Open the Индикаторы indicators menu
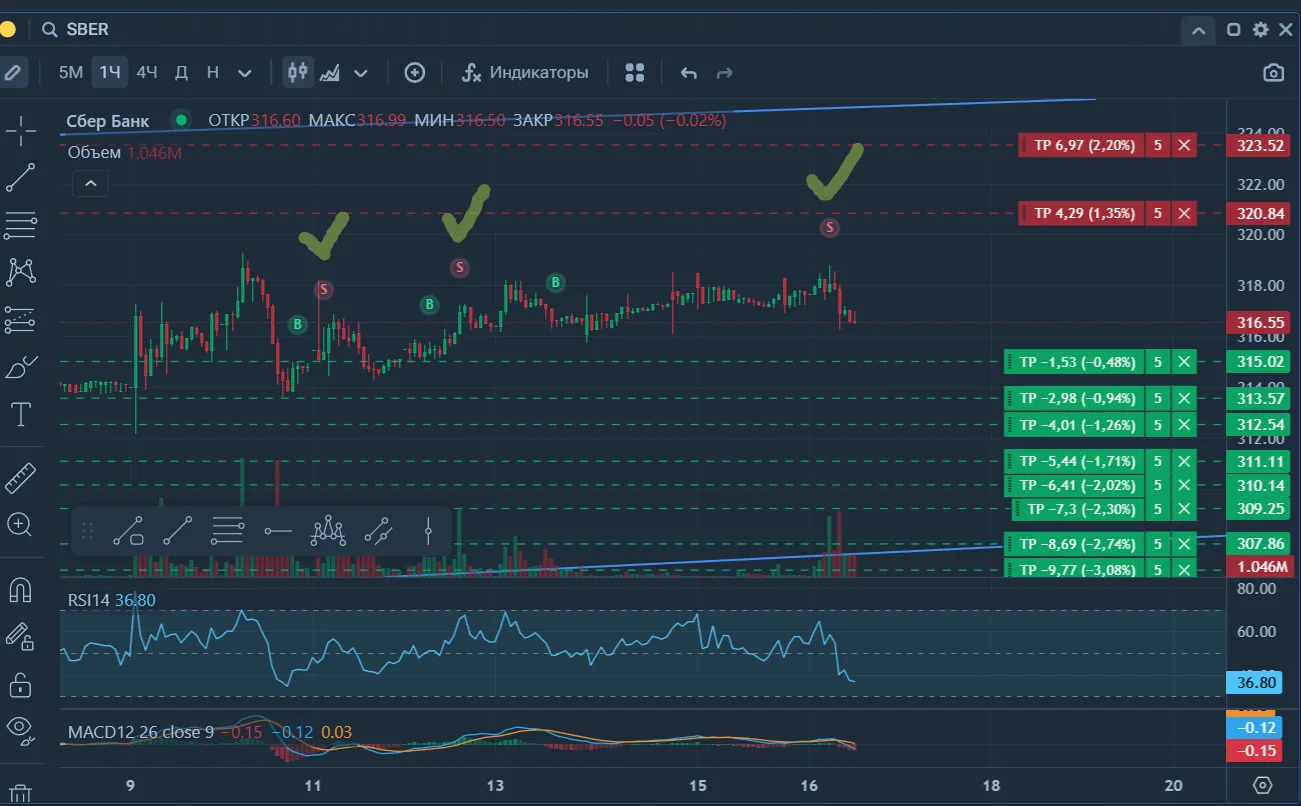Viewport: 1301px width, 806px height. (x=525, y=73)
